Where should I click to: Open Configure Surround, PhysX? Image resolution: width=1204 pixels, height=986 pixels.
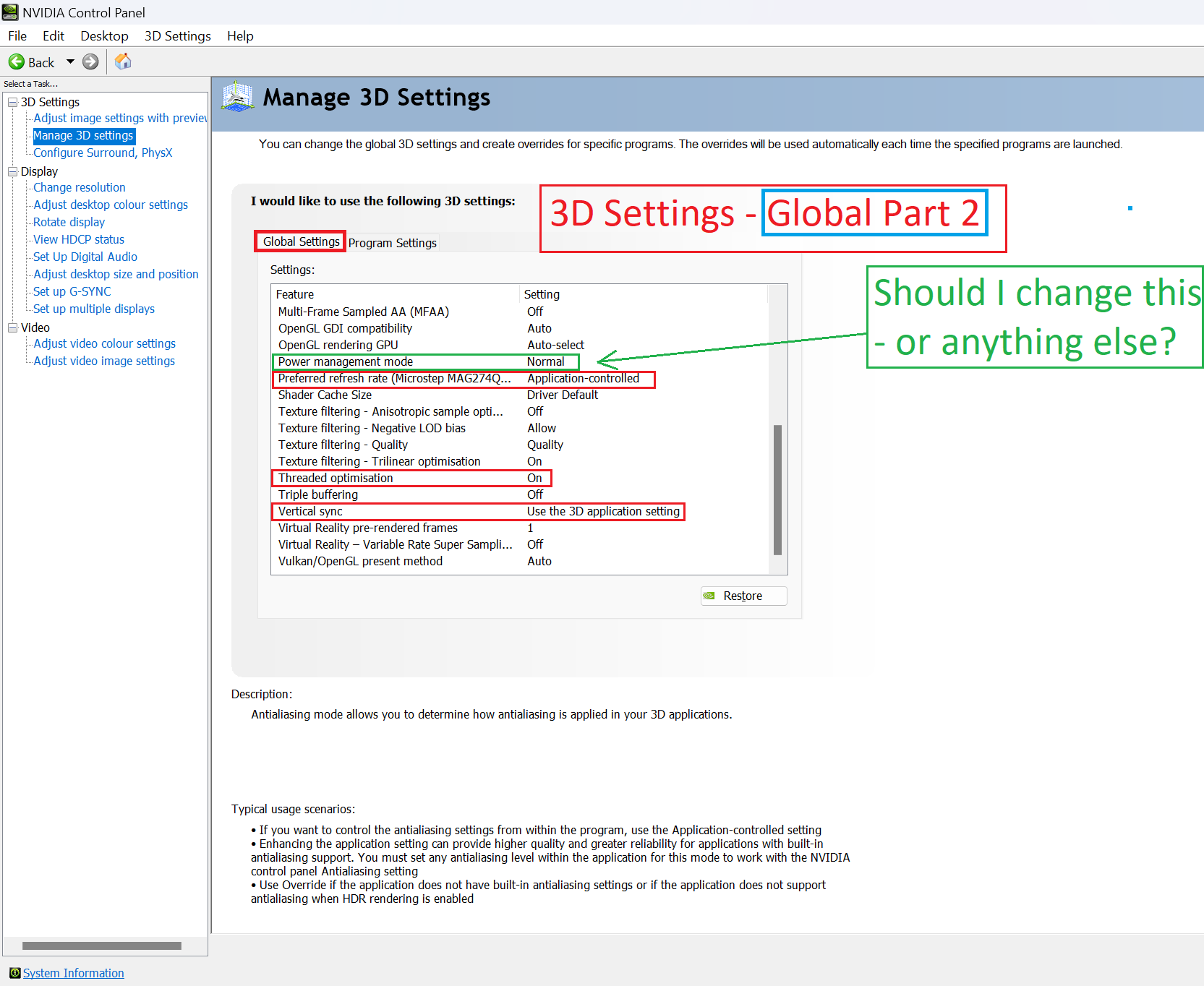coord(103,153)
